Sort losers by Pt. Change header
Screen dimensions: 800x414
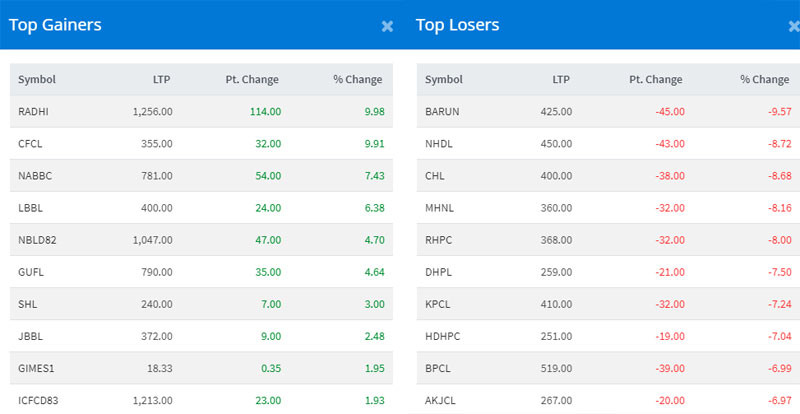click(656, 80)
